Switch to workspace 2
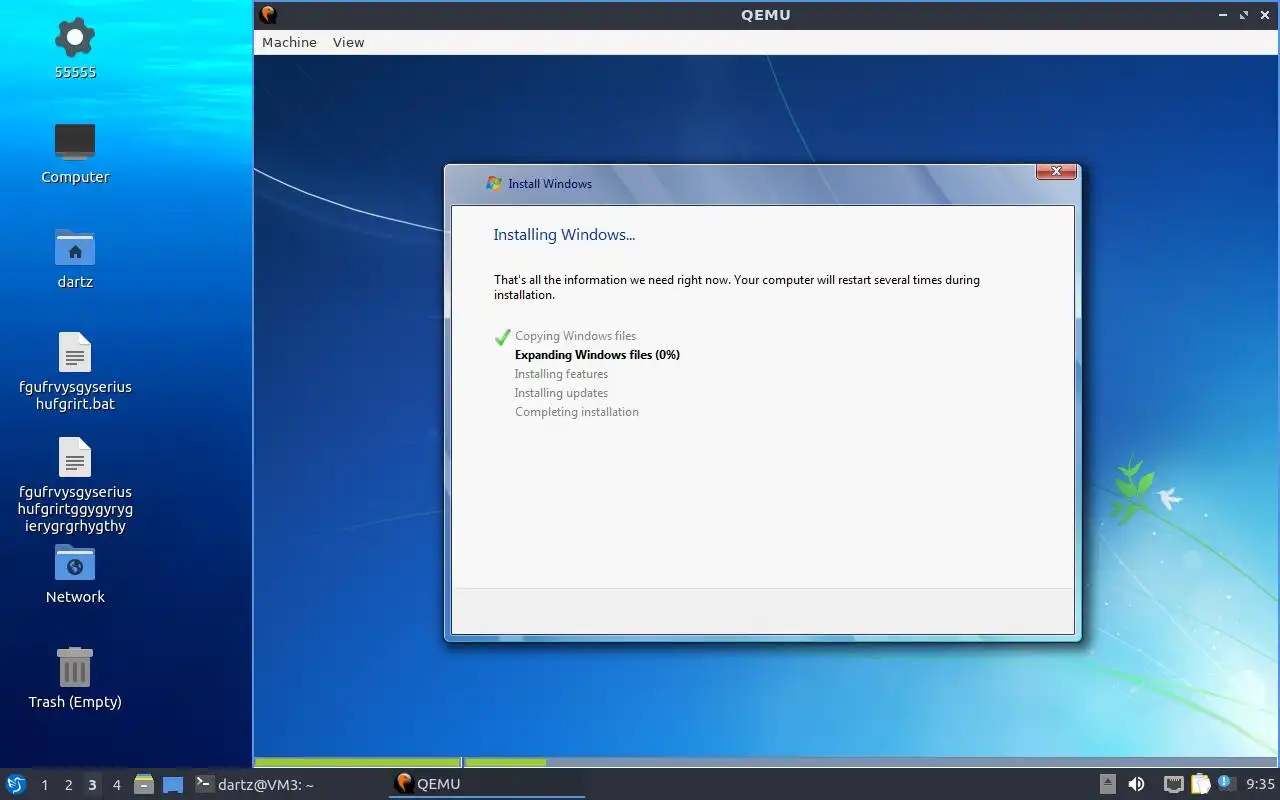Image resolution: width=1280 pixels, height=800 pixels. (x=69, y=785)
